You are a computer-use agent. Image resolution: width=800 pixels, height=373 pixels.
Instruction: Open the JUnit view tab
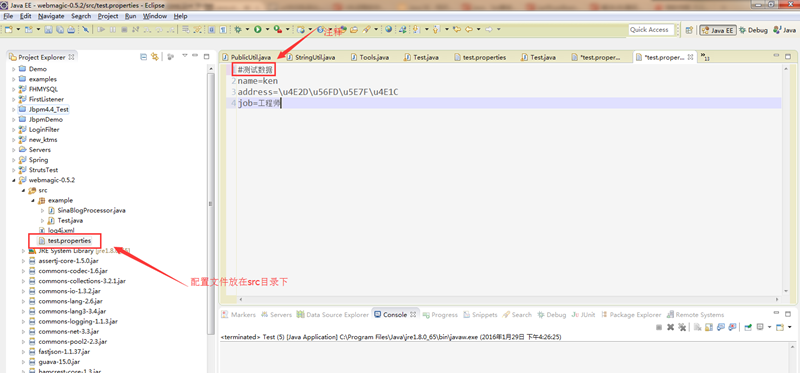tap(584, 315)
